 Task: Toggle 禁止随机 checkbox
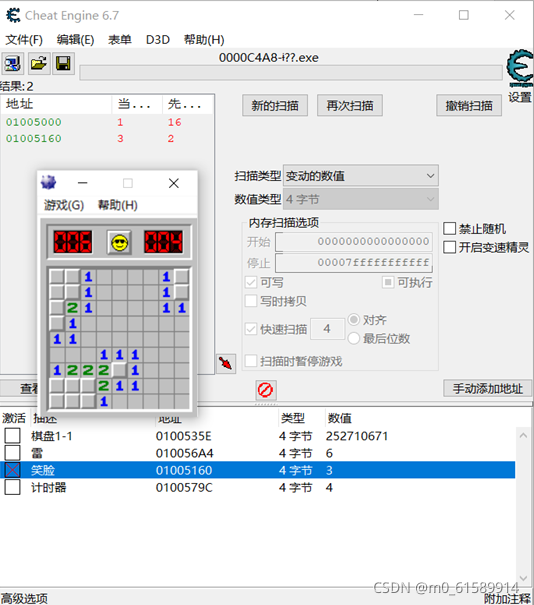coord(450,228)
